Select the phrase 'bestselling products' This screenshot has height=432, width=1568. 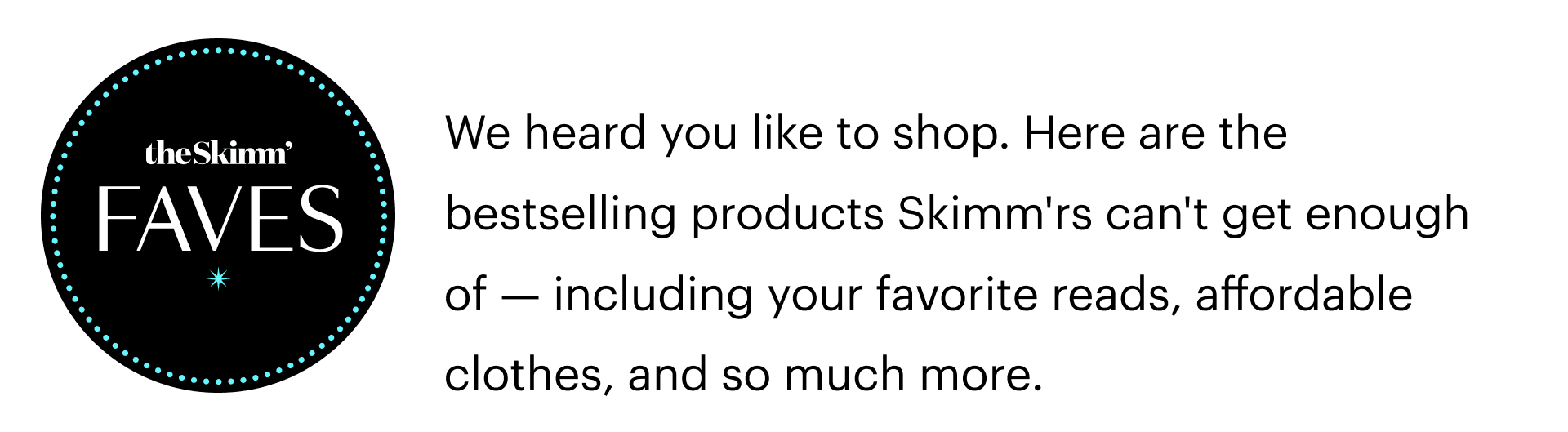[x=664, y=214]
